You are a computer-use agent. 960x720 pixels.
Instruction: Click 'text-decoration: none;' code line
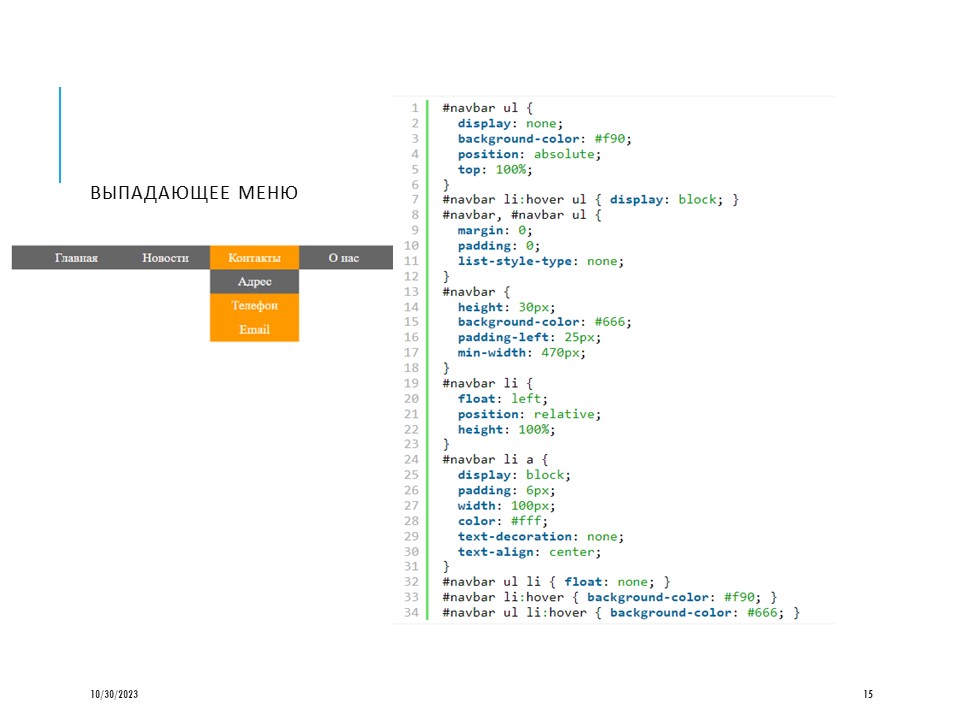click(x=541, y=536)
